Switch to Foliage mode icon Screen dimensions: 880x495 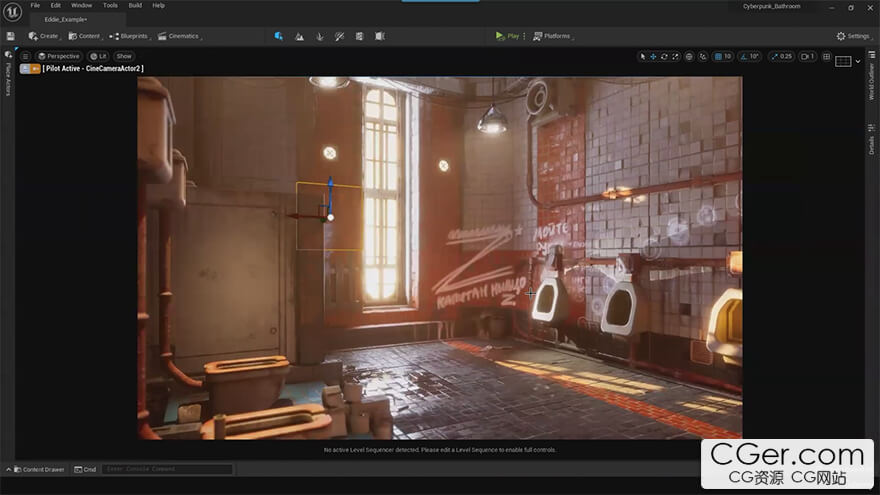319,36
